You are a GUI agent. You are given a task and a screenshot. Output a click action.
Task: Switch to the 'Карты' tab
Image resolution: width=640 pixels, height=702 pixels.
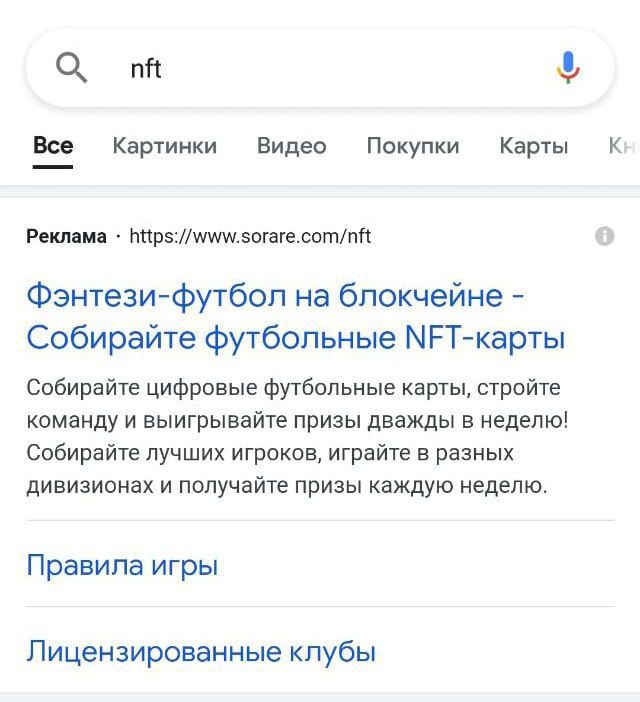tap(533, 146)
